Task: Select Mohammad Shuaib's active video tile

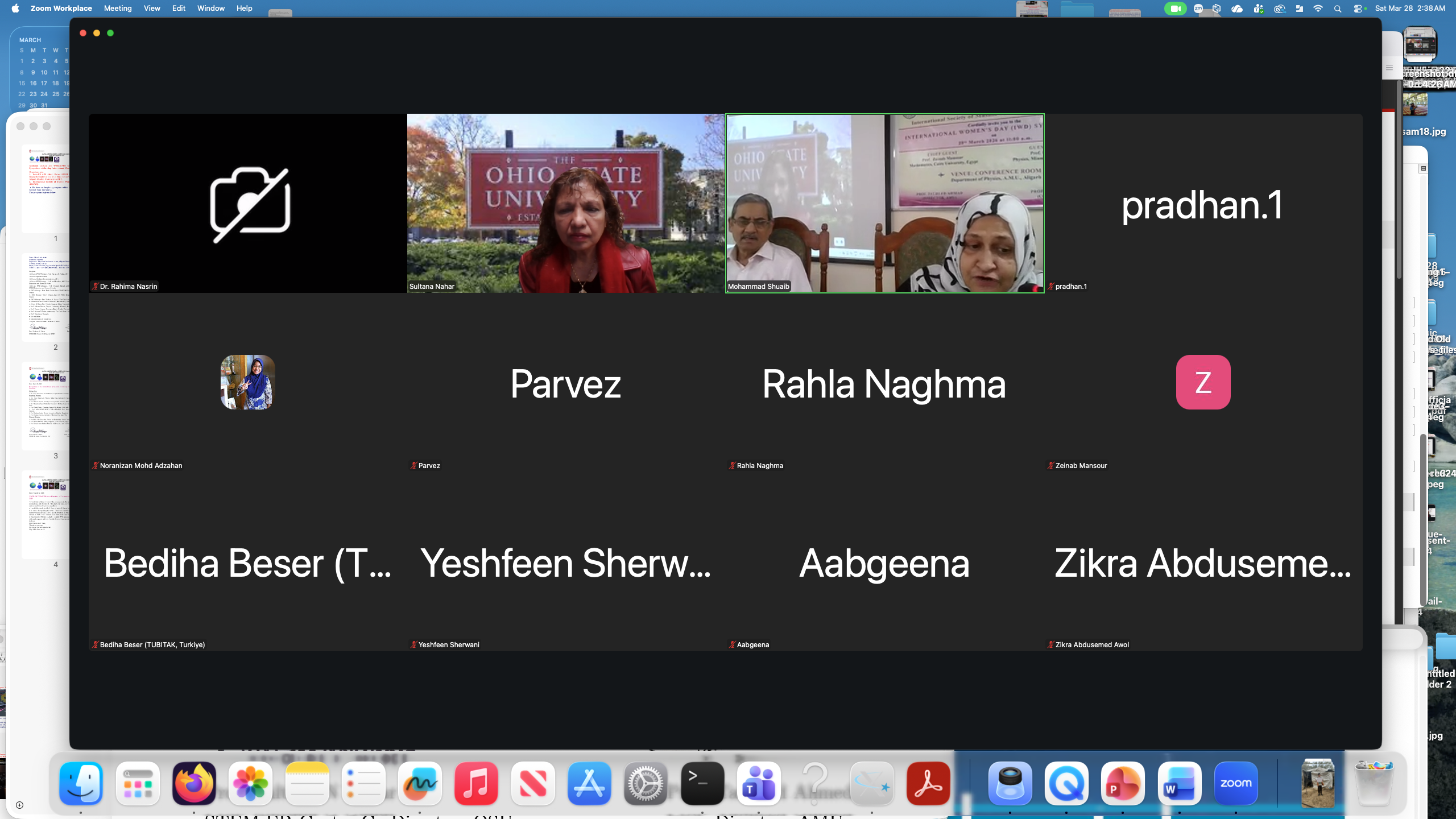Action: click(x=884, y=203)
